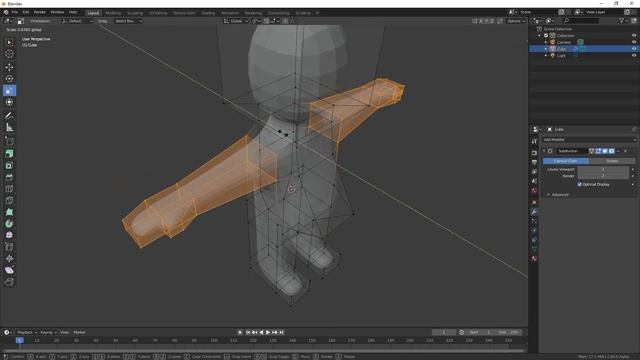Viewport: 640px width, 360px height.
Task: Toggle proportional editing in the header
Action: tap(285, 21)
